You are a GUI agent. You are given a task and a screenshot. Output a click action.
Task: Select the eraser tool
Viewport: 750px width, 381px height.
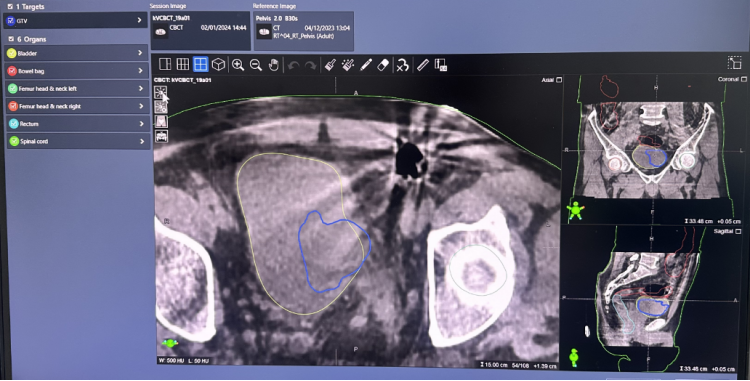(383, 65)
